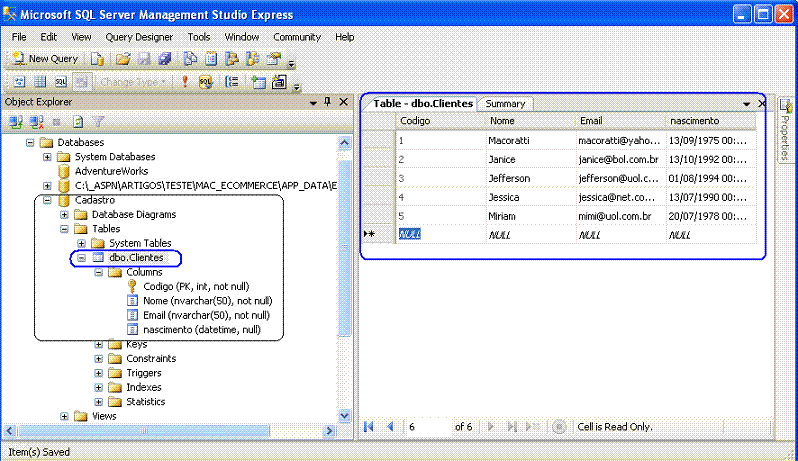
Task: Open the Help menu
Action: coord(345,37)
